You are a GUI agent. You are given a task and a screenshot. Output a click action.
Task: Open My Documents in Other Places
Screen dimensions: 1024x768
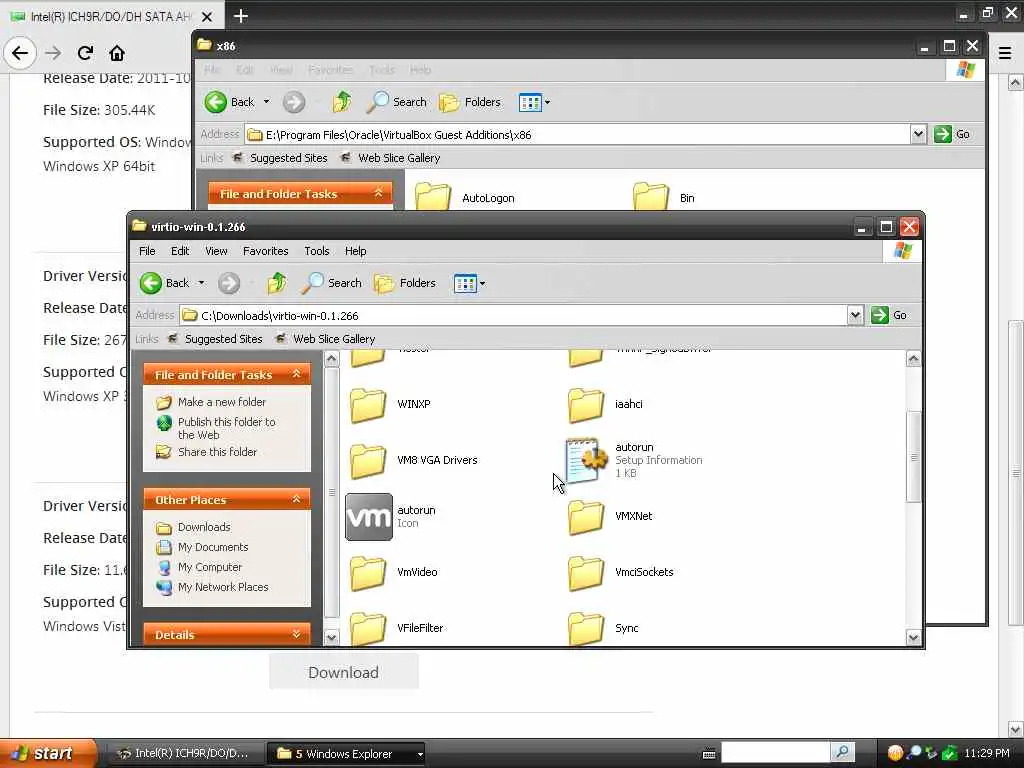pos(202,547)
